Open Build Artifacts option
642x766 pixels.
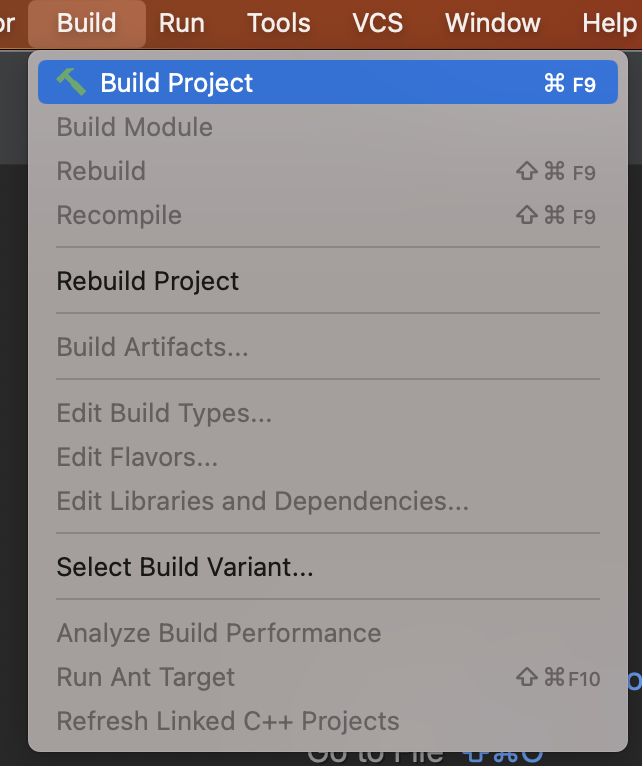[x=152, y=347]
